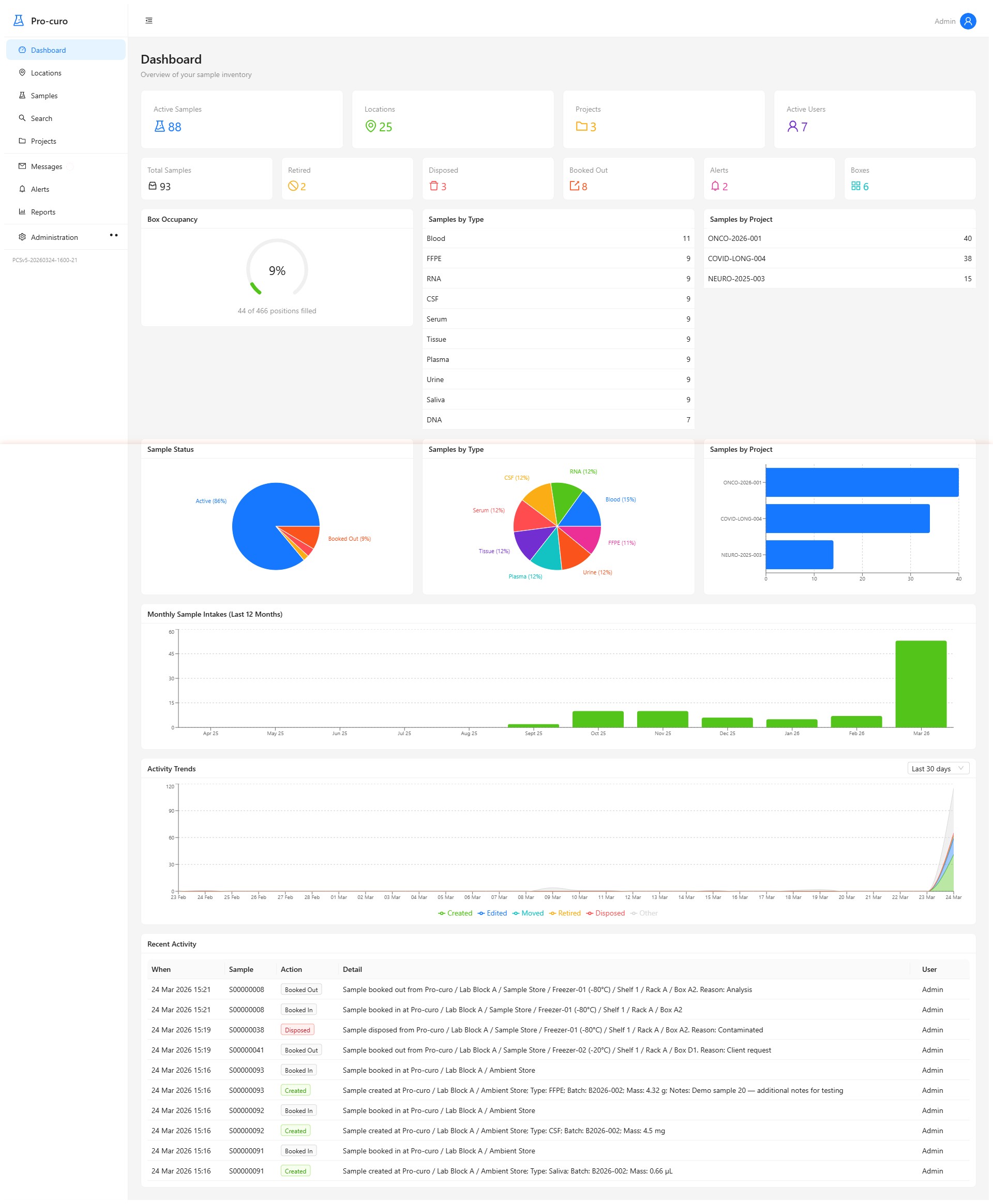The image size is (993, 1204).
Task: Click the Alerts bell icon in the sidebar
Action: pos(22,189)
